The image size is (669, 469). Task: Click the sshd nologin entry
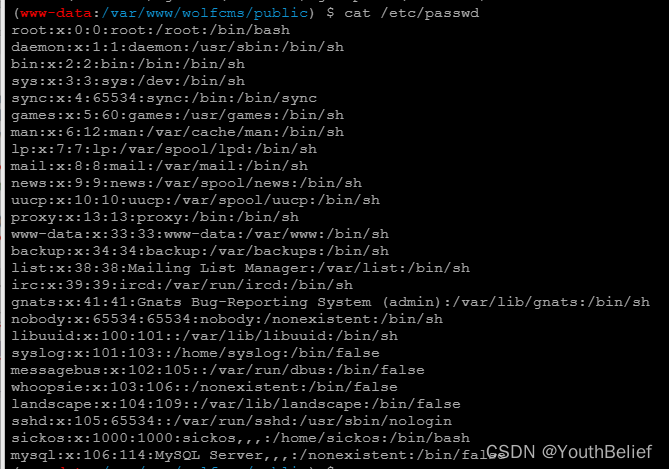point(232,421)
